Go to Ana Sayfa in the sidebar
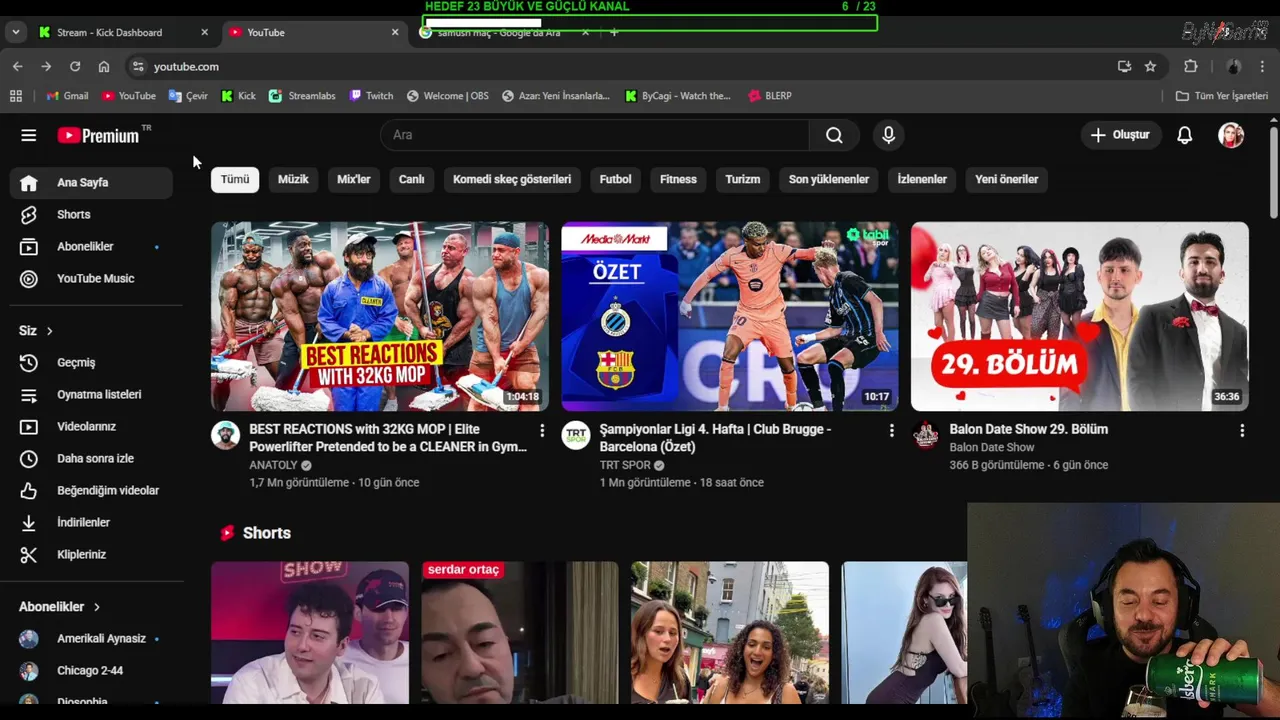This screenshot has width=1280, height=720. click(x=91, y=183)
